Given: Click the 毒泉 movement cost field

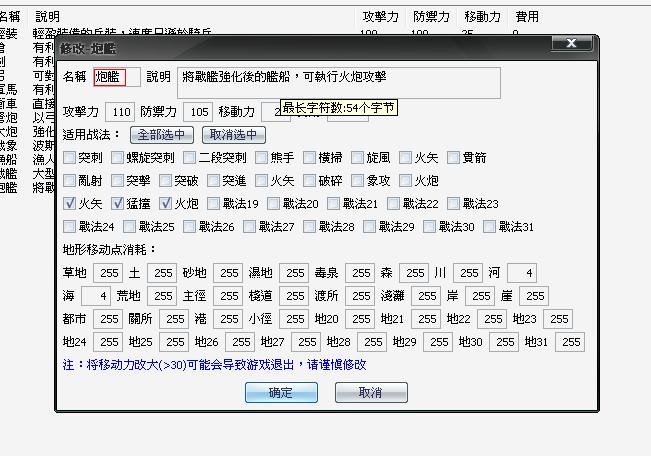Looking at the screenshot, I should [x=360, y=273].
